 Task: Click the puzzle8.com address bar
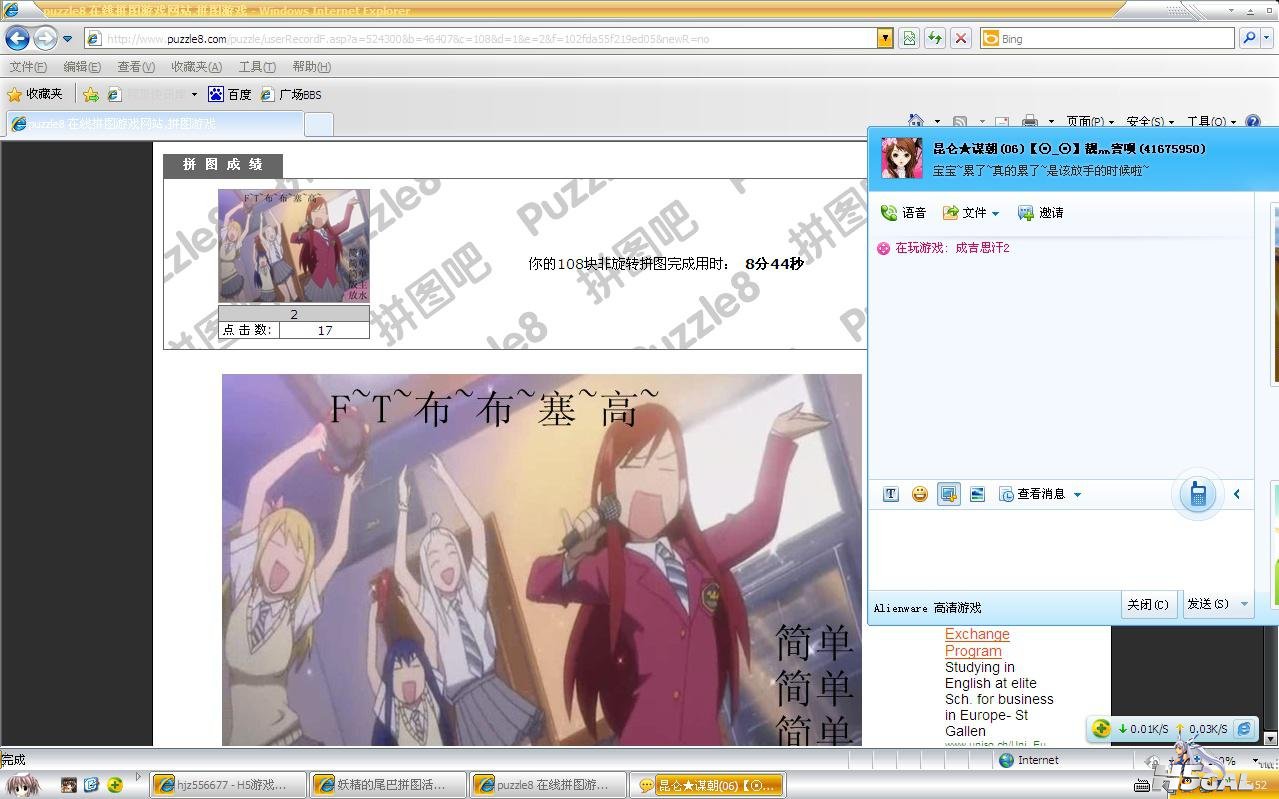pyautogui.click(x=480, y=39)
